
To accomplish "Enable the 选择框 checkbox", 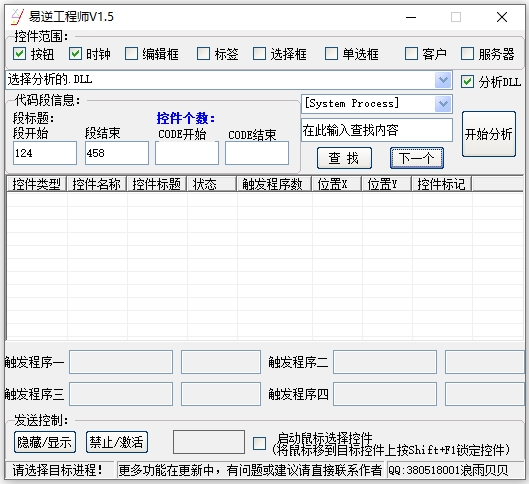I will point(259,54).
